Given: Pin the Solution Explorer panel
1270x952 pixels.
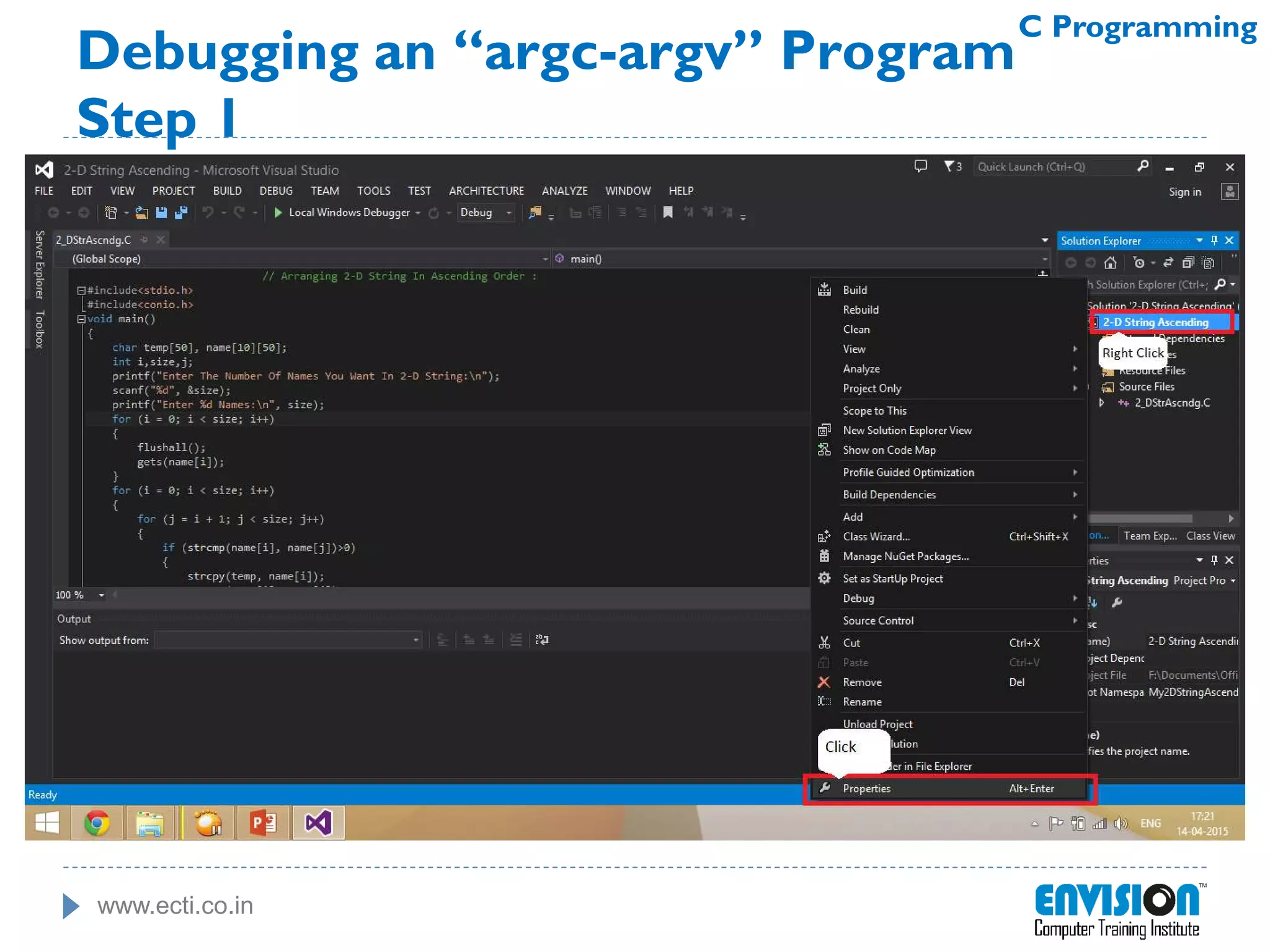Looking at the screenshot, I should (1214, 240).
